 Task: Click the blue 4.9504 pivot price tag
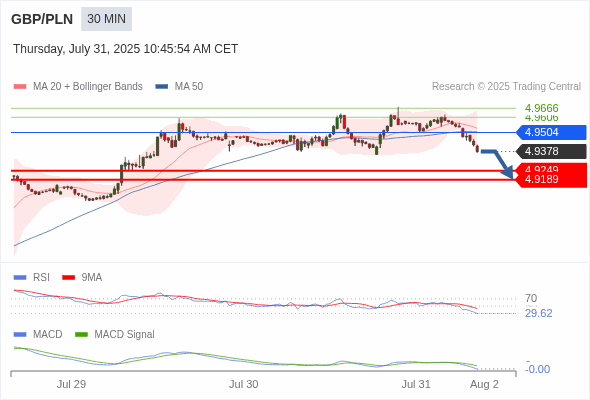551,132
